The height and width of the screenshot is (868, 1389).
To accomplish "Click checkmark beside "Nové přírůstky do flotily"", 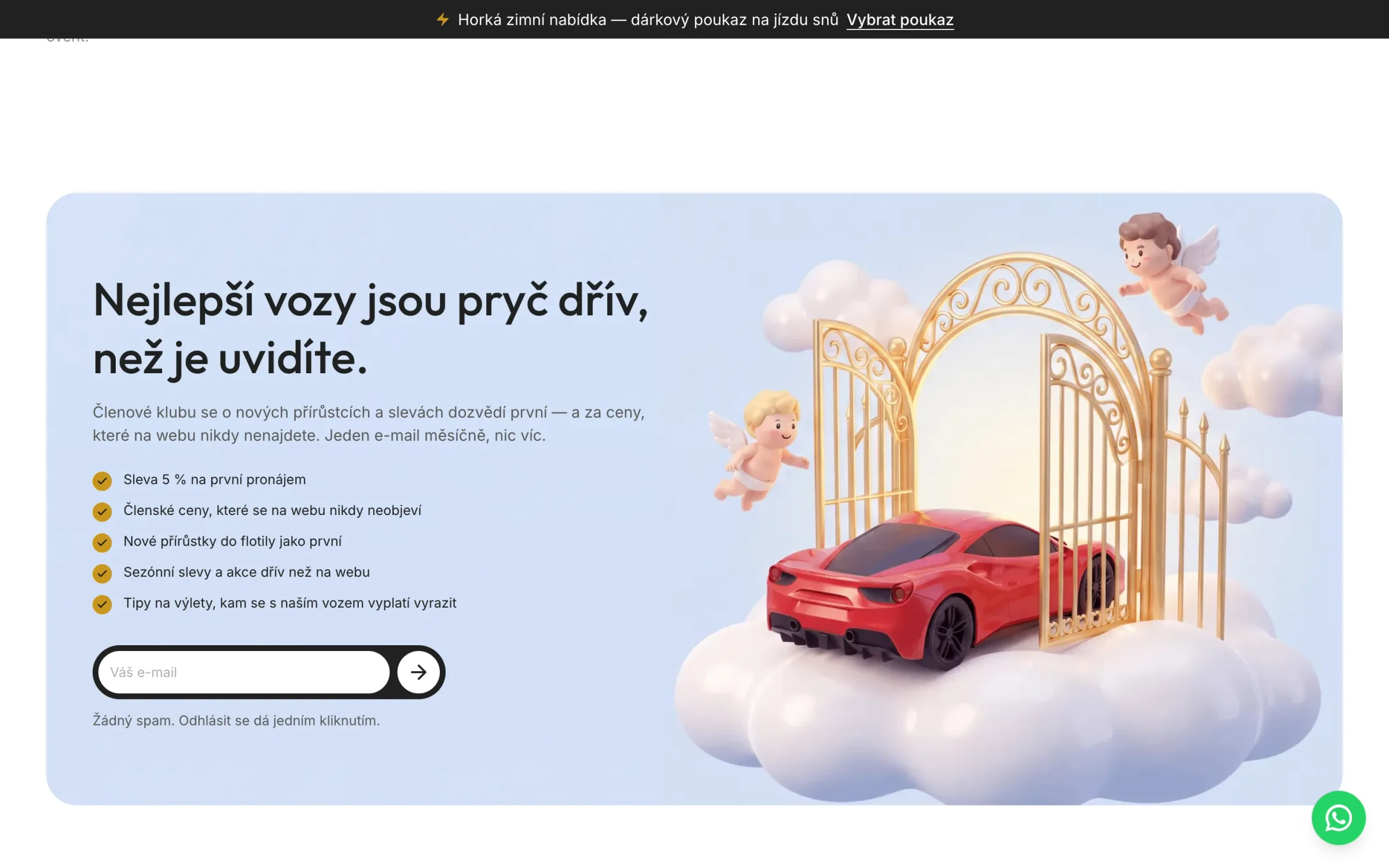I will (x=102, y=542).
